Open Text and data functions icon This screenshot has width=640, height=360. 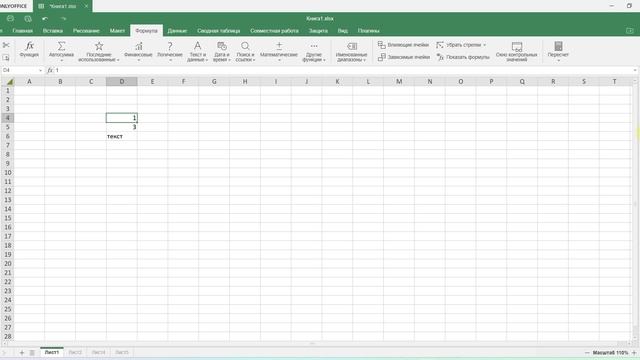tap(198, 46)
